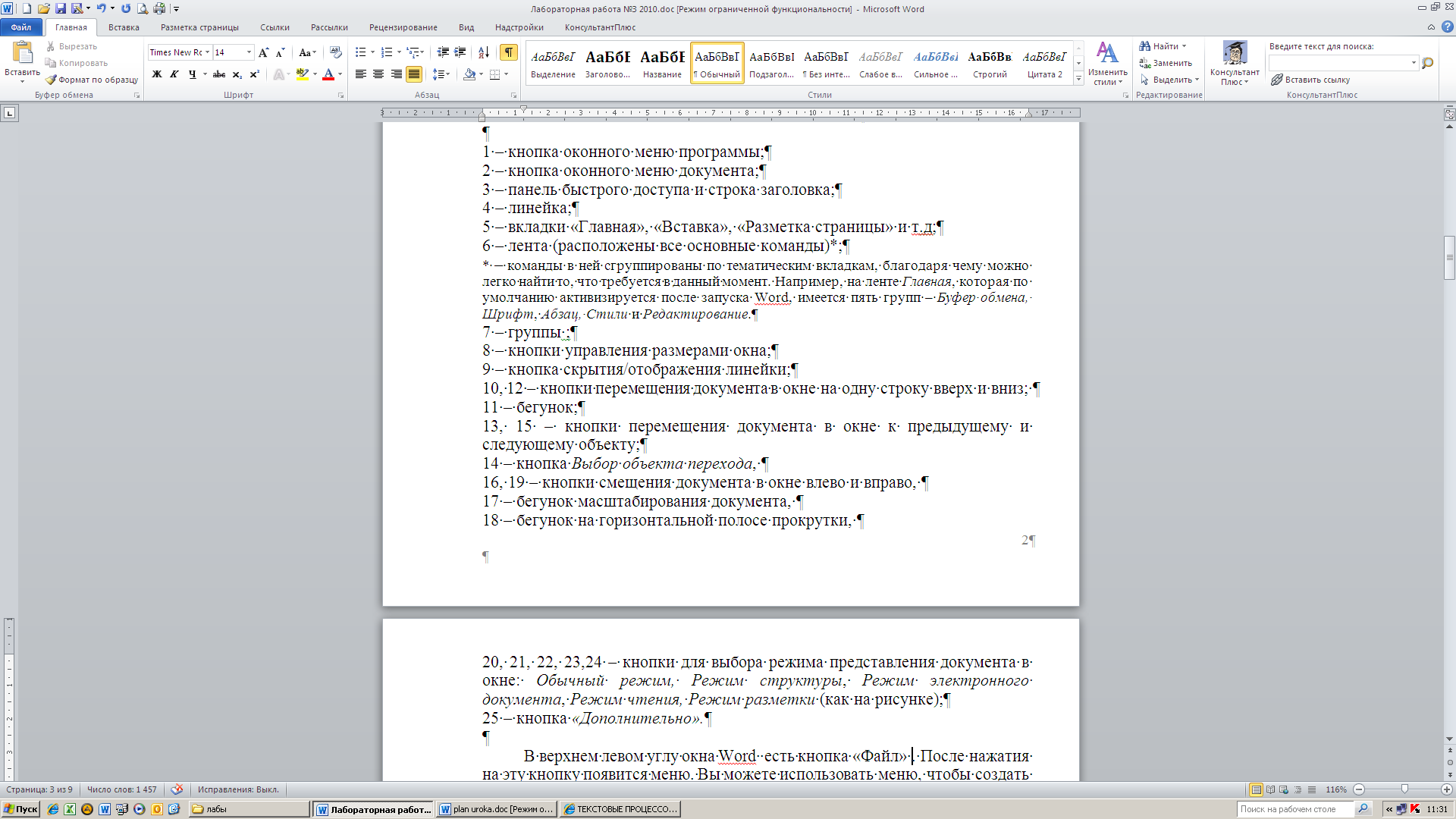Screen dimensions: 1456x819
Task: Open the Change Case (Аа) dropdown
Action: [307, 52]
